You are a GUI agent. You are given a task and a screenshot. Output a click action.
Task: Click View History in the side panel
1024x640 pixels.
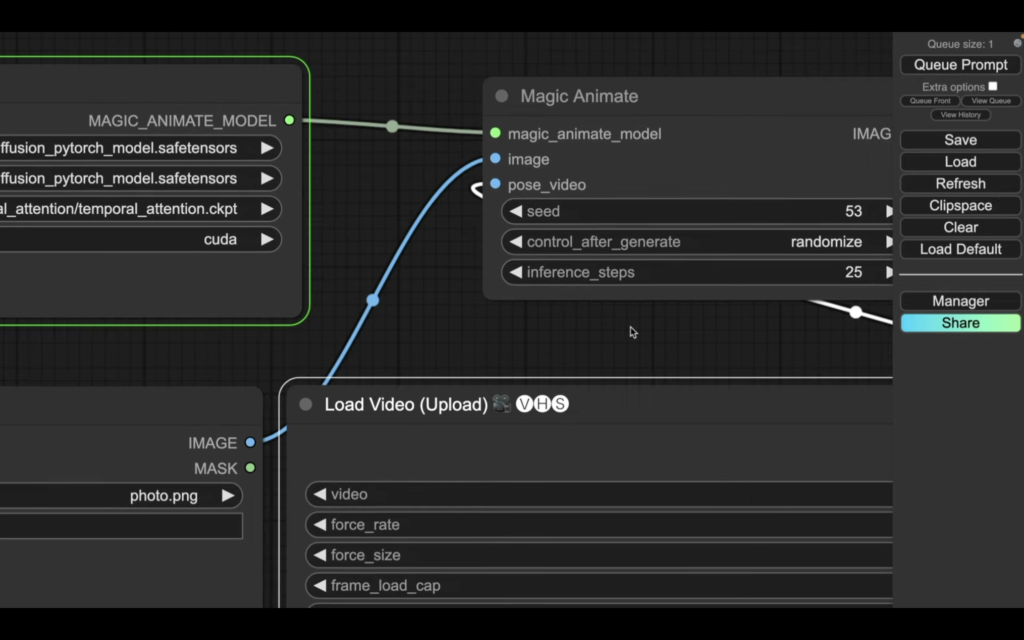tap(960, 115)
